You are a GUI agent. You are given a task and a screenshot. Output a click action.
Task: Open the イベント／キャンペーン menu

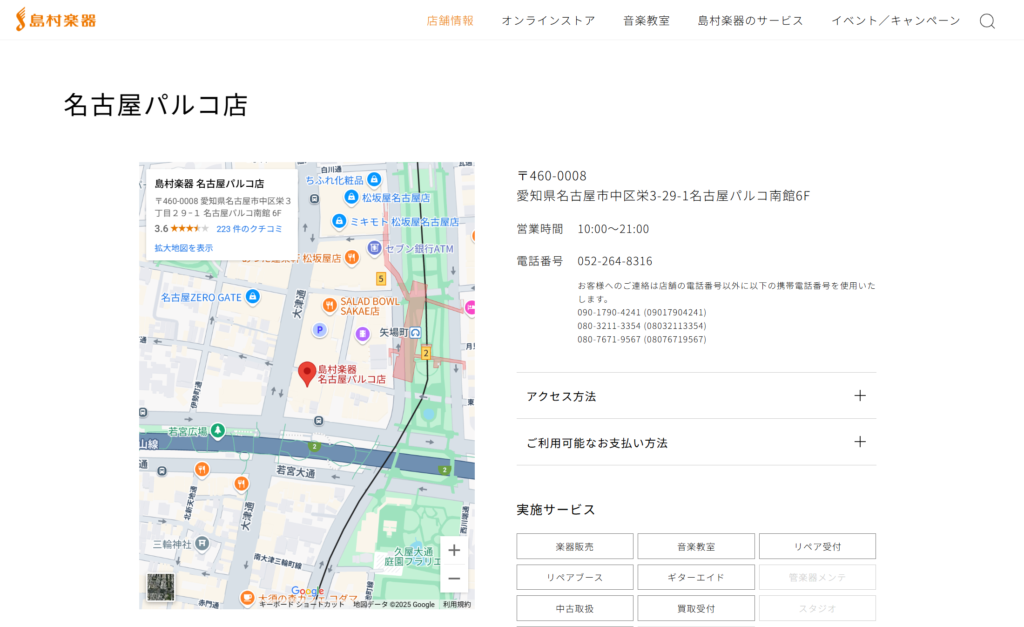point(895,21)
